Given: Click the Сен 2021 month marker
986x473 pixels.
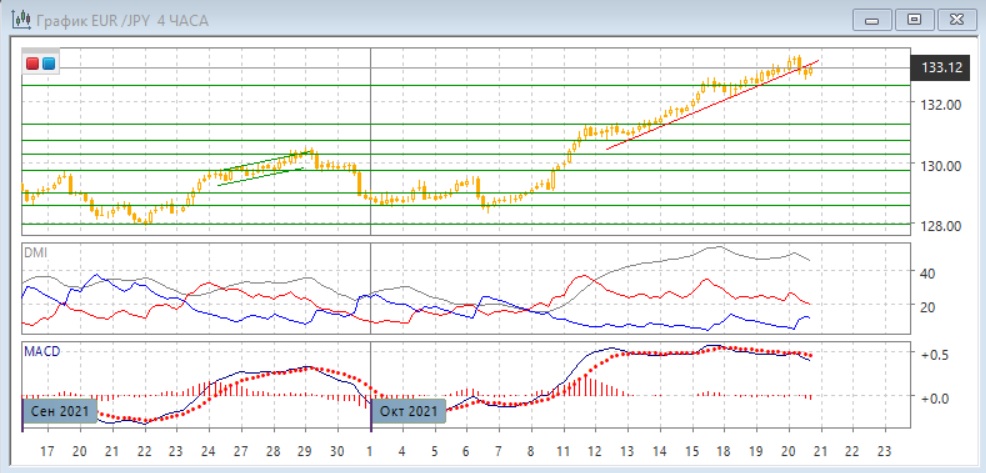Looking at the screenshot, I should [x=59, y=410].
